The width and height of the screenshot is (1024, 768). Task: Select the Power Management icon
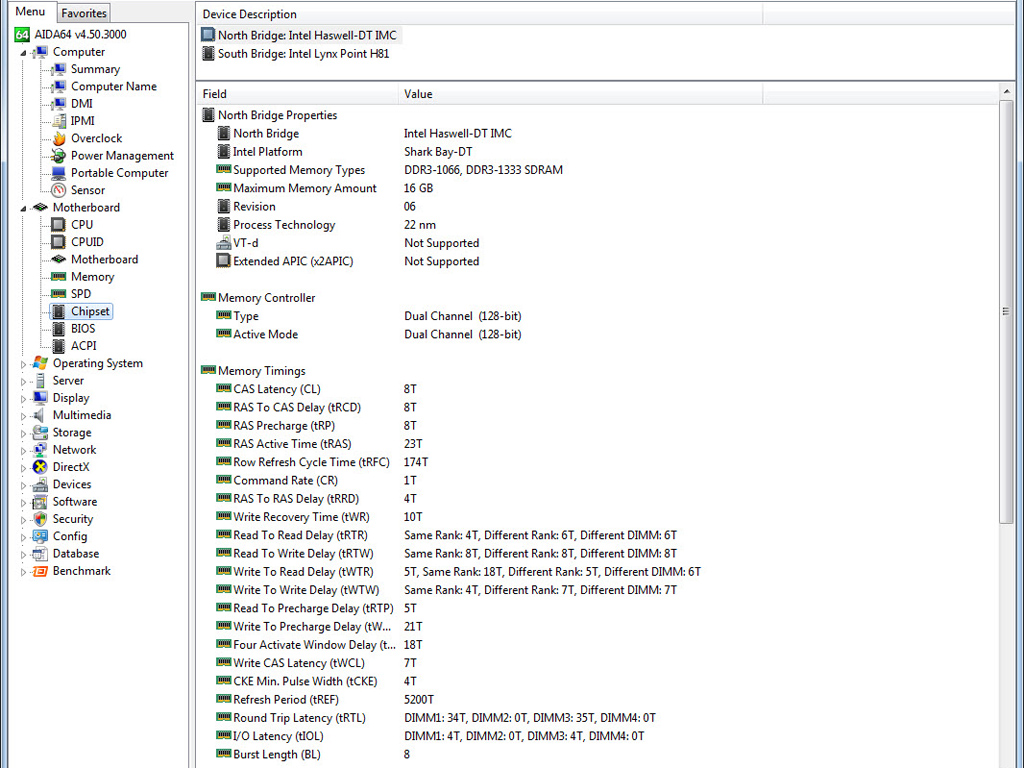[x=58, y=155]
